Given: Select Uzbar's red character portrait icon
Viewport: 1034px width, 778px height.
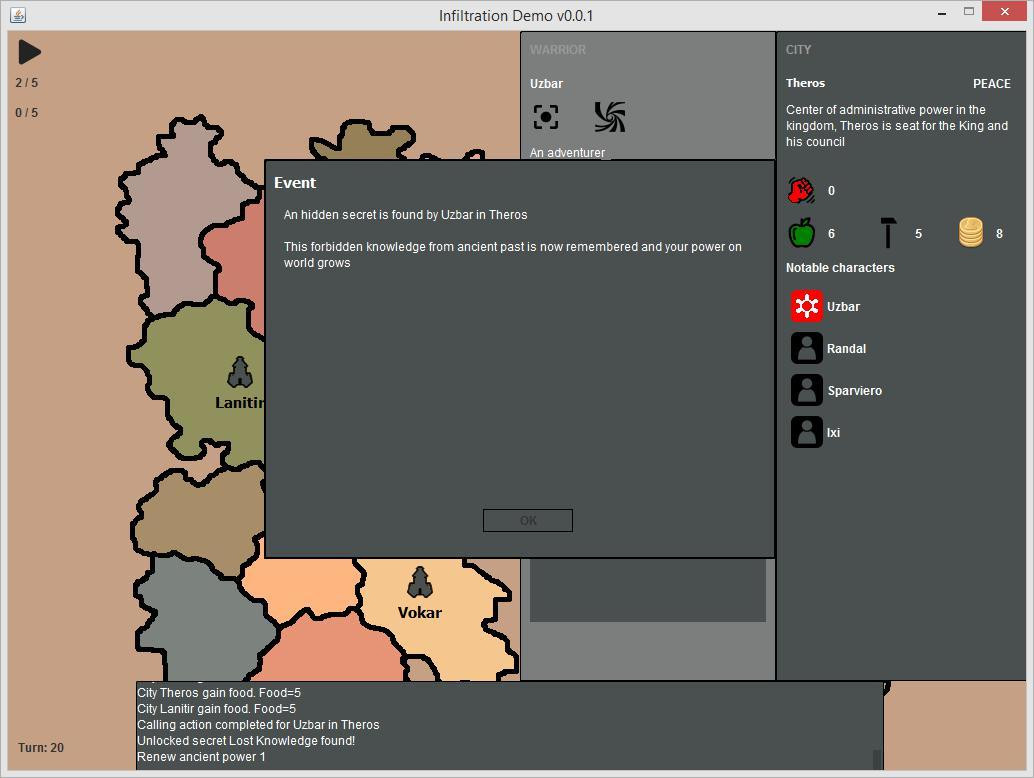Looking at the screenshot, I should (806, 306).
